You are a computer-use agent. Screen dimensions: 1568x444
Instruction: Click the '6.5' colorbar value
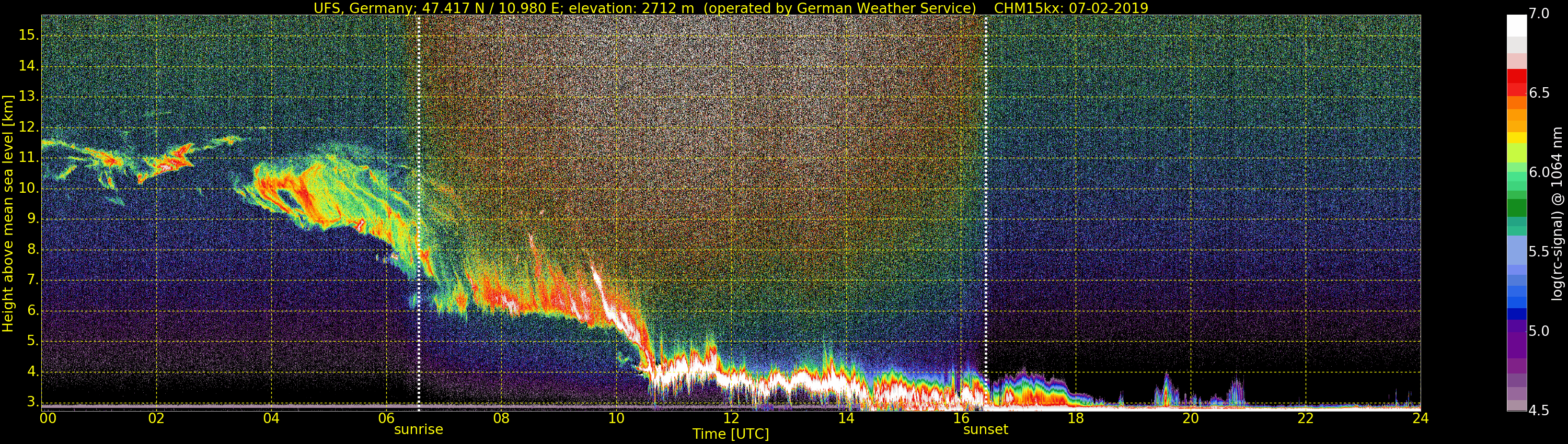[x=1539, y=93]
